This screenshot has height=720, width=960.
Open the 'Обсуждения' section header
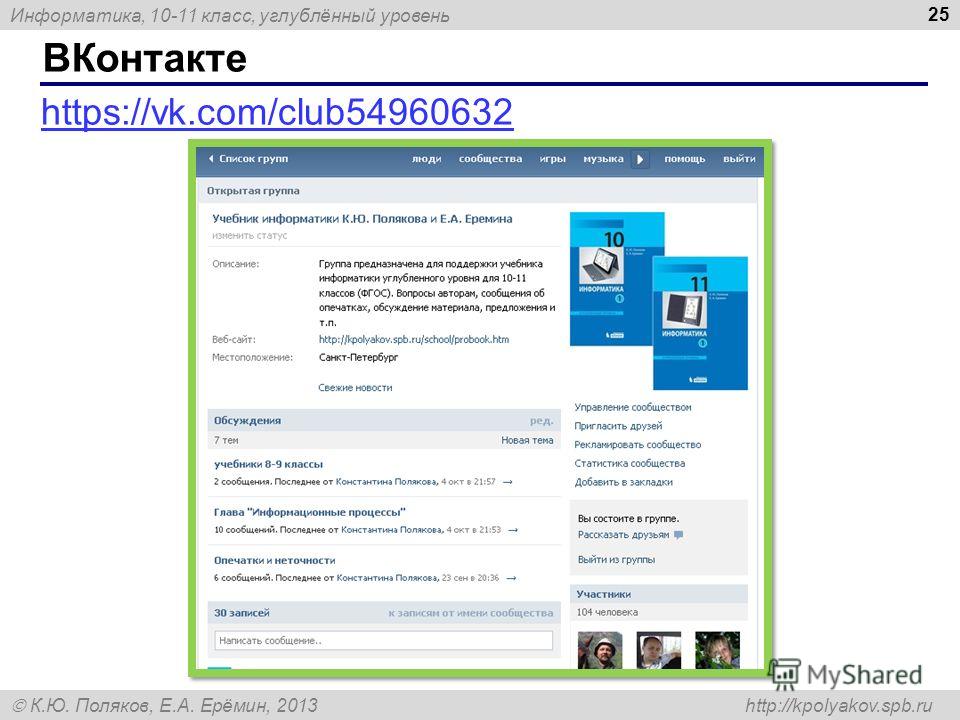coord(247,421)
